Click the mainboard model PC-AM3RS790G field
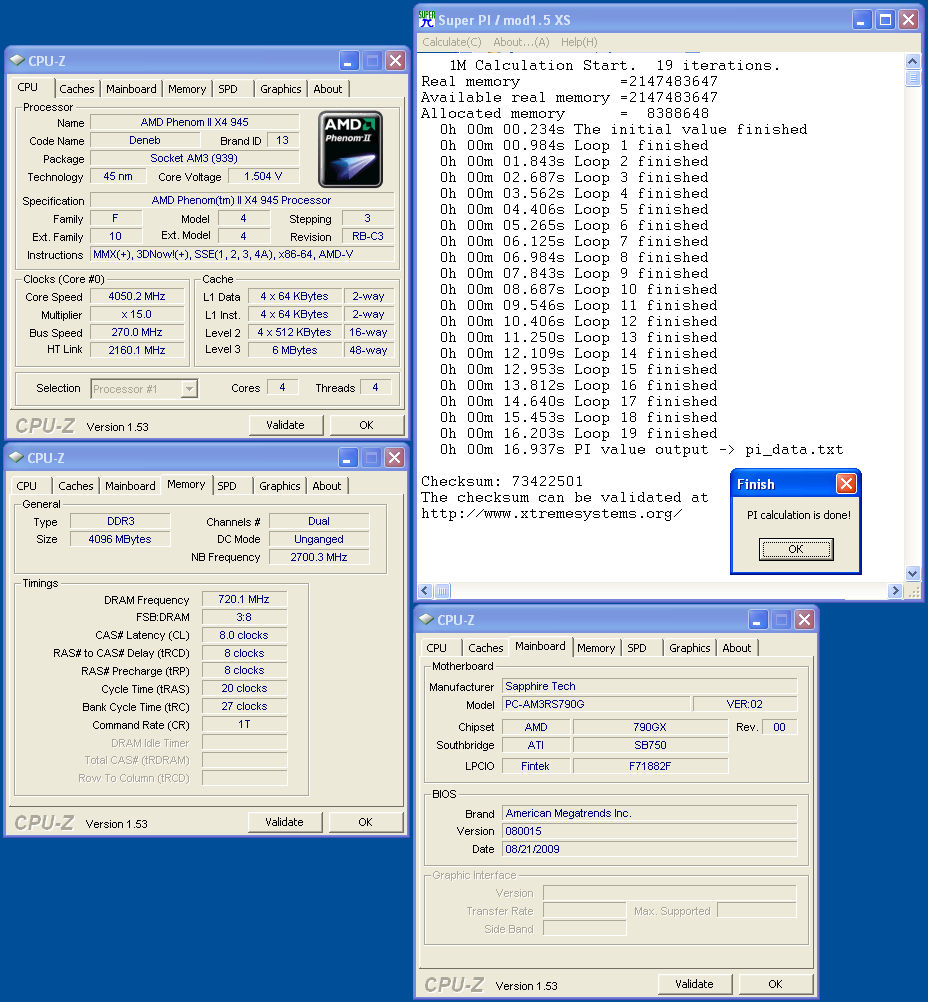The width and height of the screenshot is (928, 1002). click(x=596, y=704)
